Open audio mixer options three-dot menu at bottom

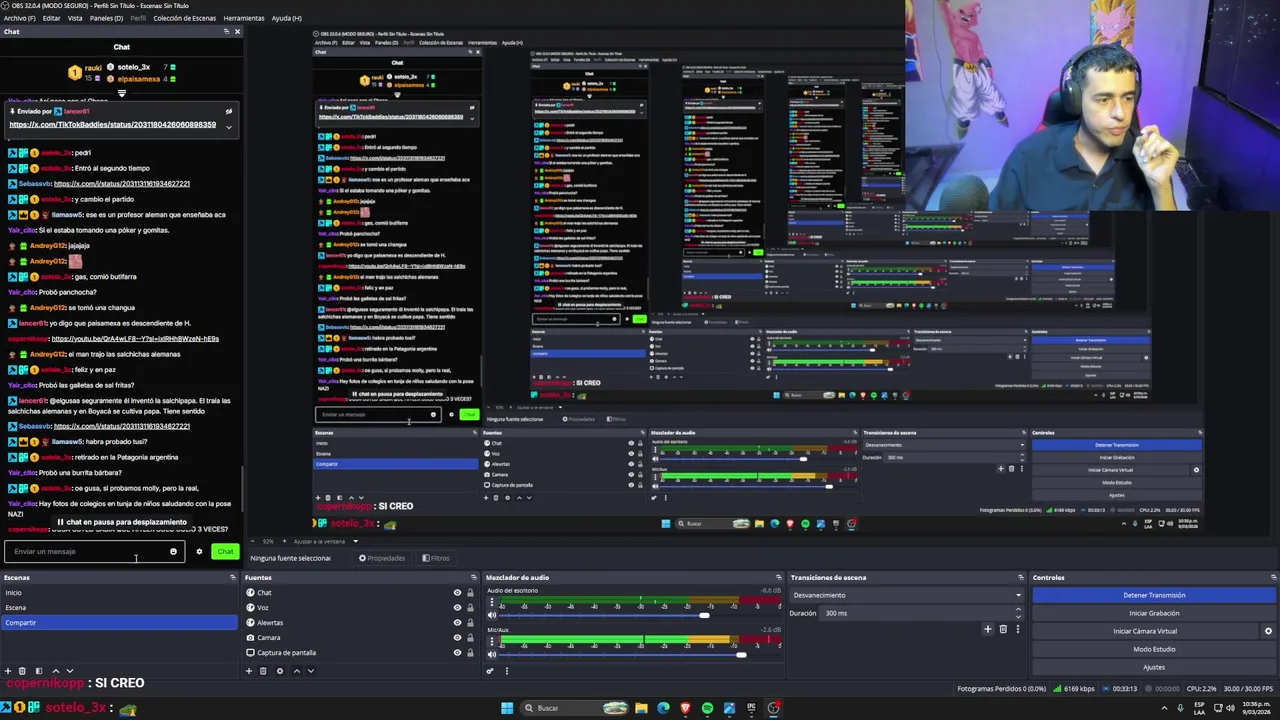pos(506,671)
